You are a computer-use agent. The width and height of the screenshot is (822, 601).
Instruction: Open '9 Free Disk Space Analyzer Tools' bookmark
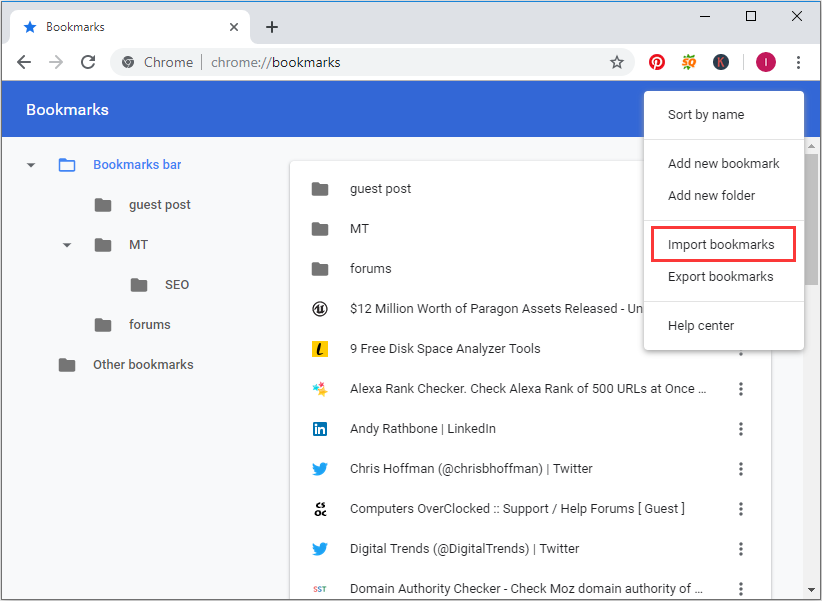445,349
